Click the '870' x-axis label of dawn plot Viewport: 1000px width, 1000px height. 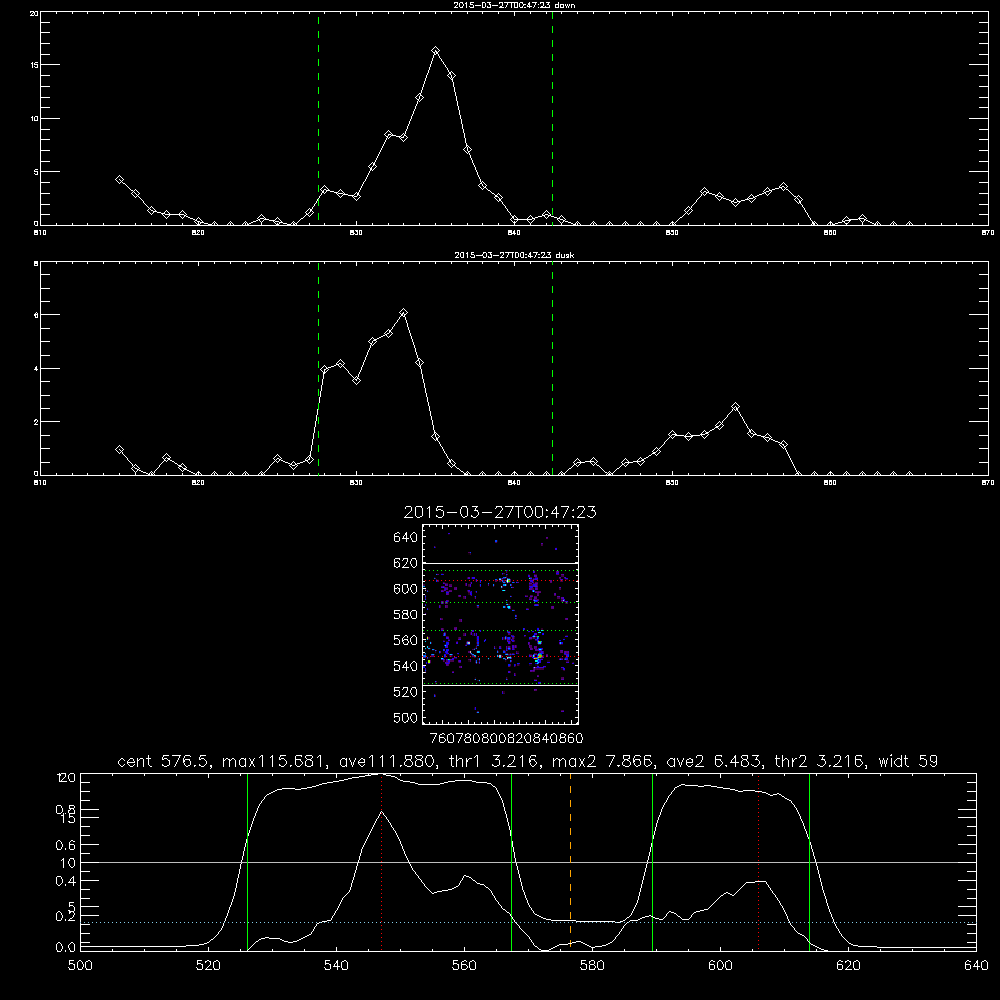[987, 233]
